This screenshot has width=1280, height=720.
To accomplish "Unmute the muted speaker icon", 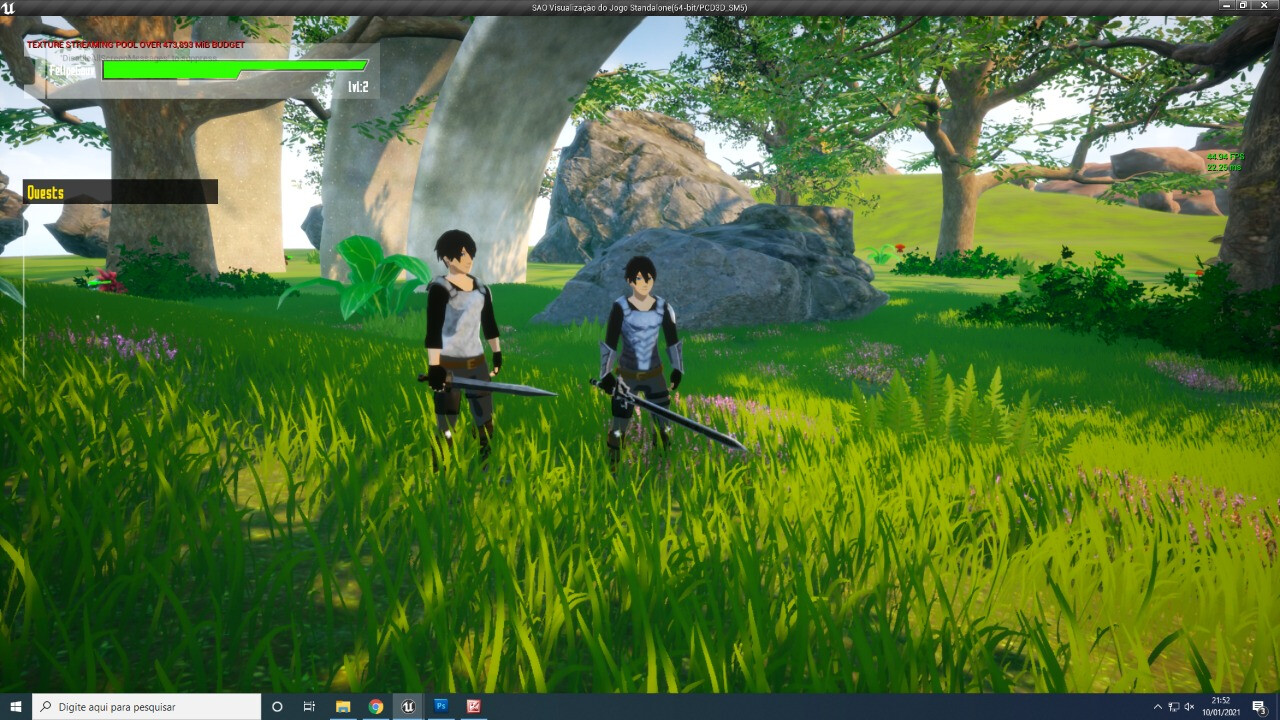I will click(1190, 707).
